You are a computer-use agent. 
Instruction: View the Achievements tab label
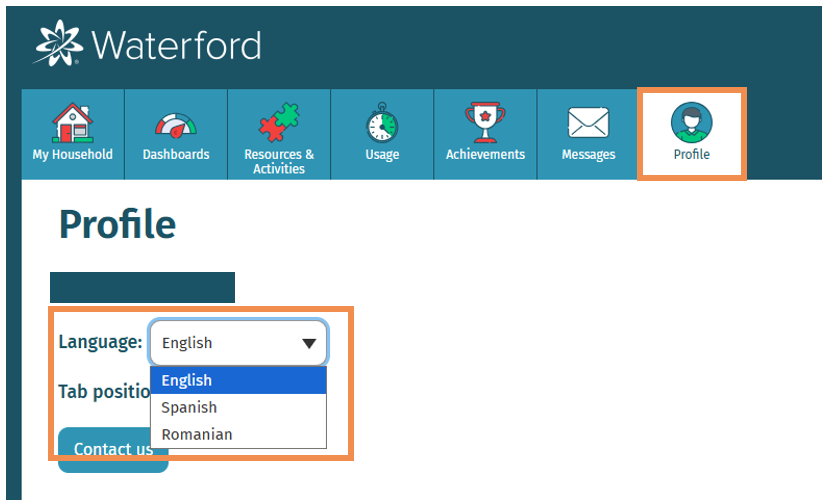tap(485, 154)
